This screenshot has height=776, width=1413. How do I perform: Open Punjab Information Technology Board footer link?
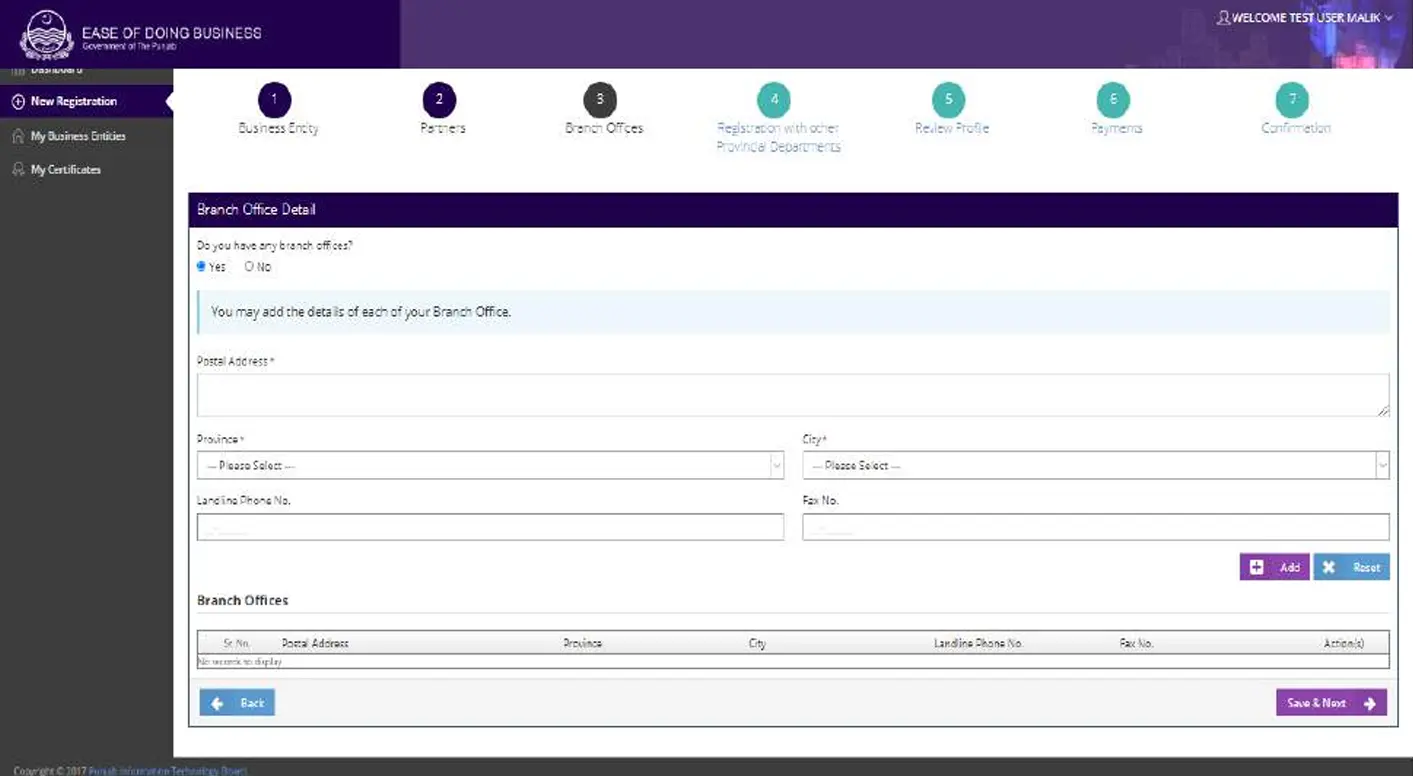click(x=167, y=771)
